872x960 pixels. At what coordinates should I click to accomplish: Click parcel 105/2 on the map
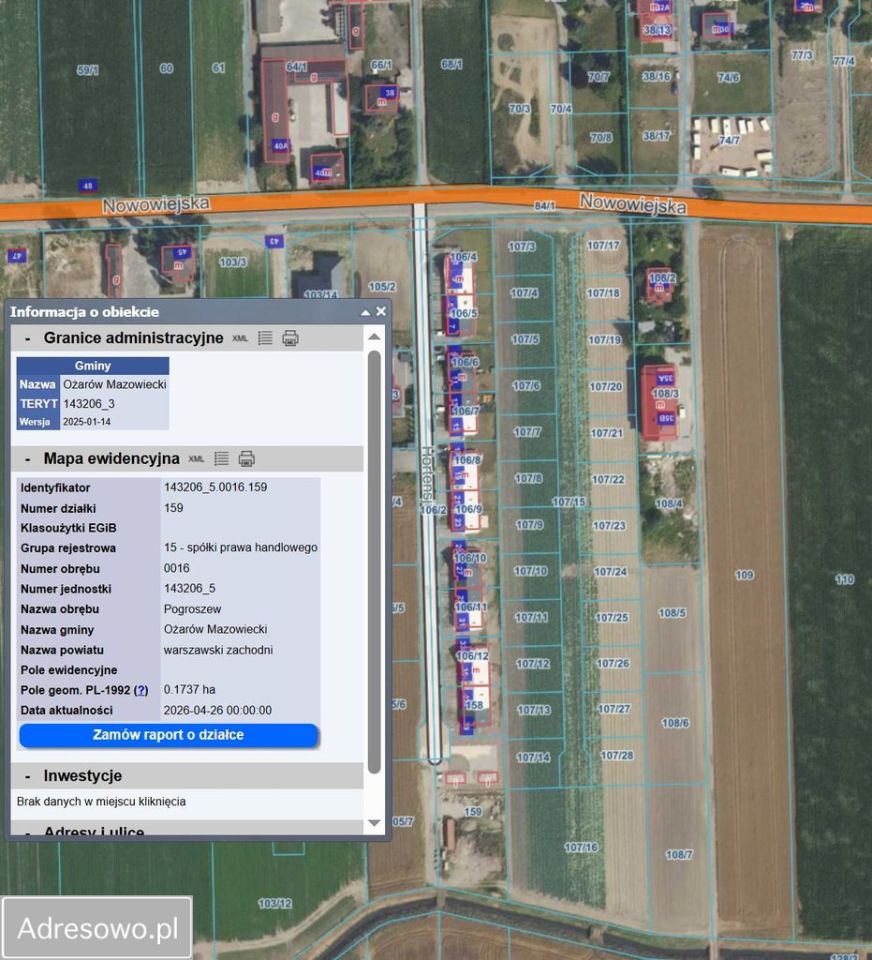click(382, 287)
